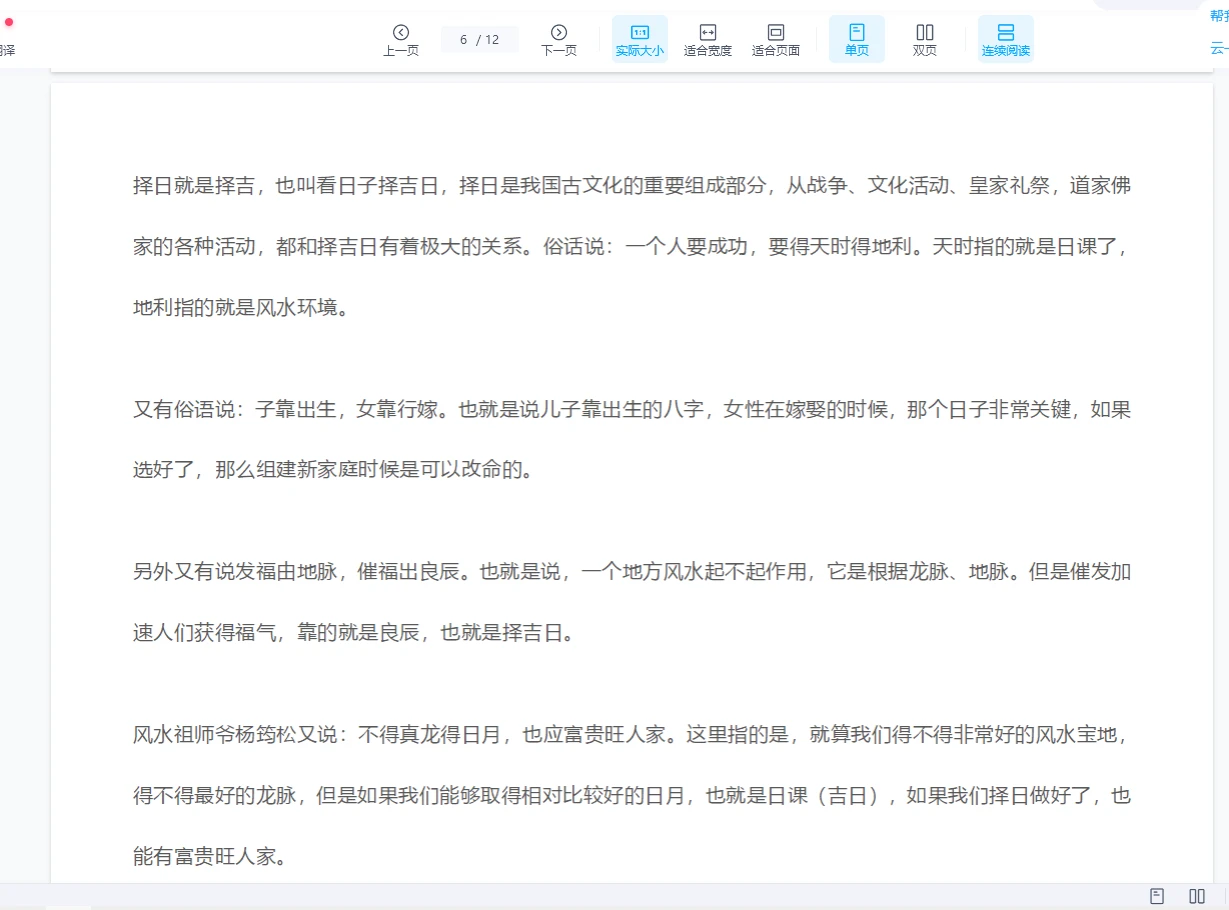Viewport: 1229px width, 910px height.
Task: Select the 适合页面 fit-page icon
Action: [x=776, y=32]
